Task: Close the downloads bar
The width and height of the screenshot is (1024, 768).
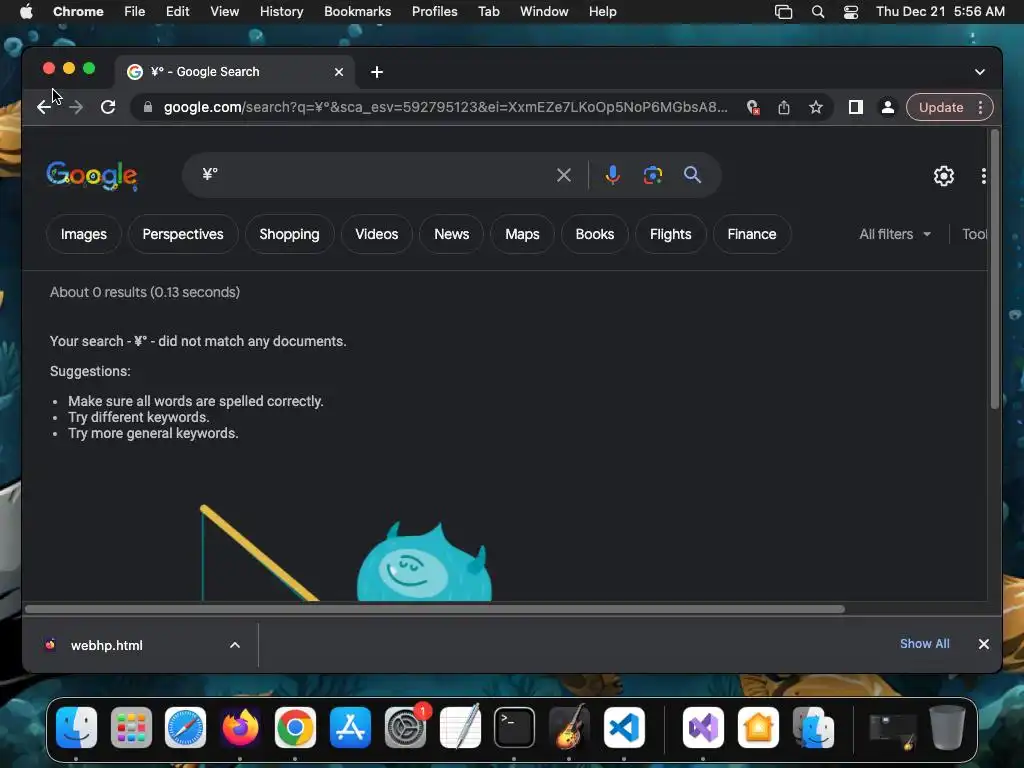Action: (x=984, y=644)
